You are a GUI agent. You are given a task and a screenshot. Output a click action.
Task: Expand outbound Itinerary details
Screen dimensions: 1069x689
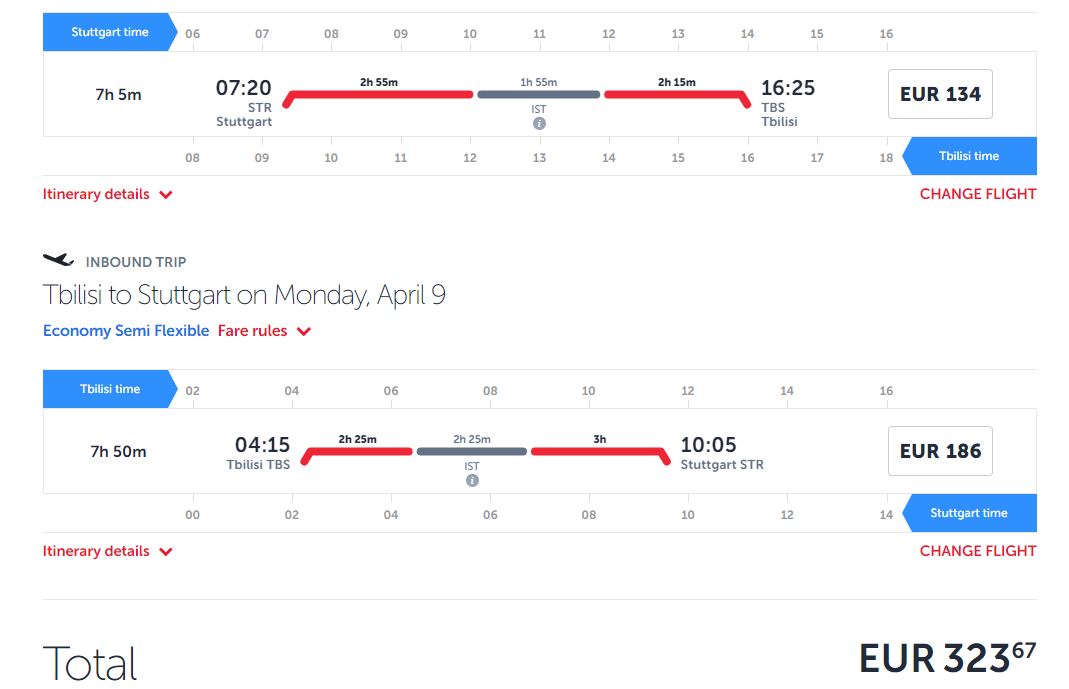(x=108, y=194)
